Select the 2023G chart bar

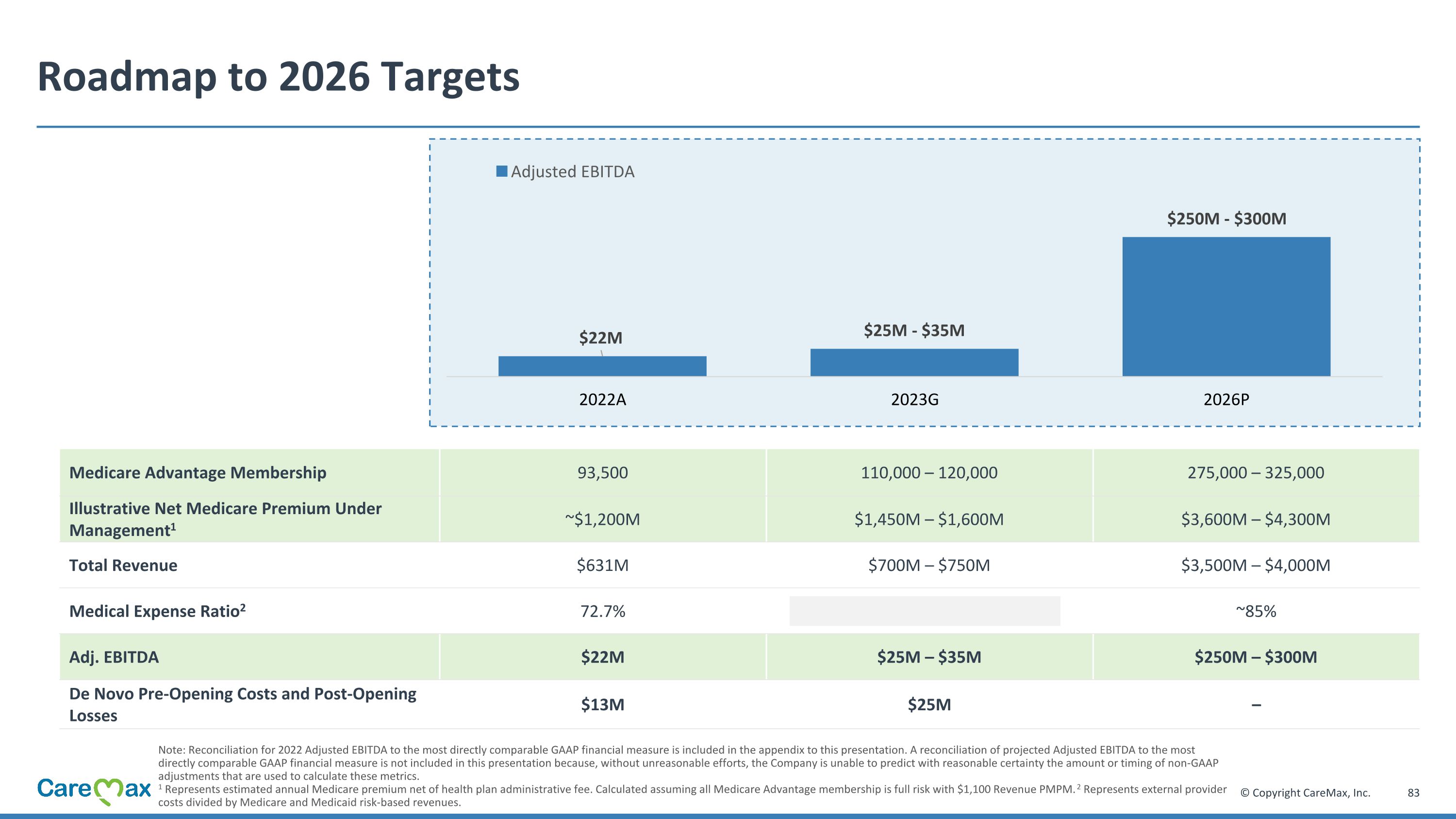(x=914, y=362)
